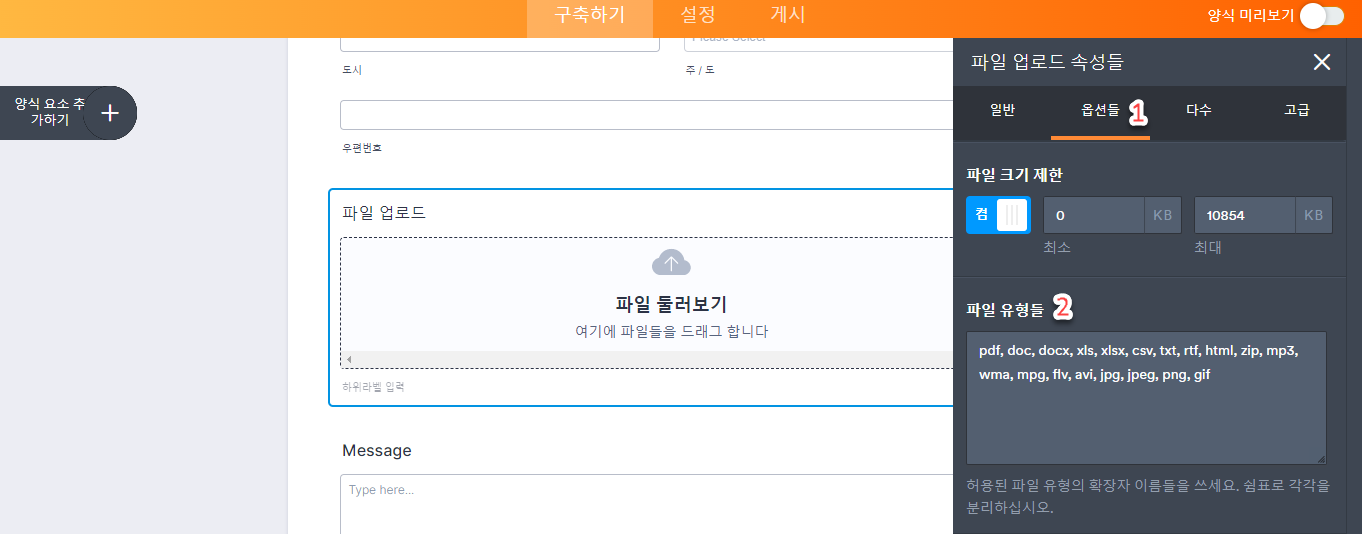The image size is (1362, 534).
Task: Open the 다수 properties tab
Action: tap(1199, 110)
